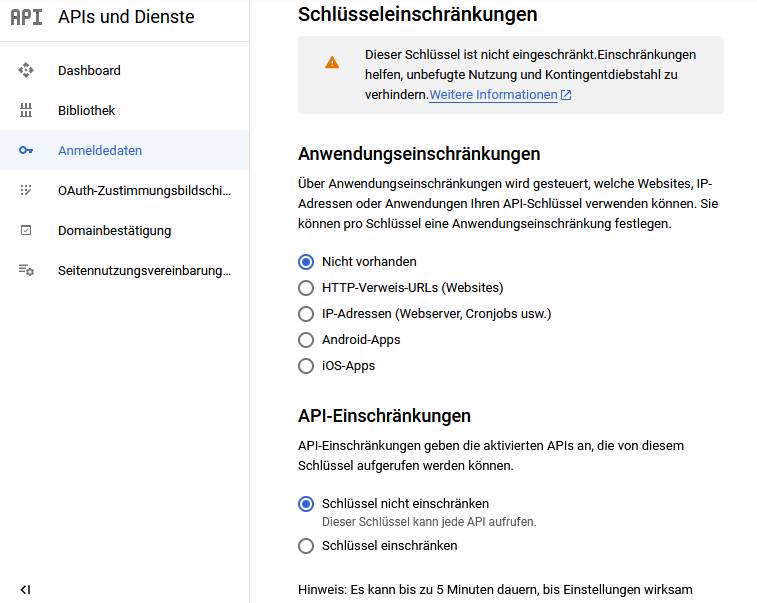Screen dimensions: 757x603
Task: Select the 'Nicht vorhanden' radio option
Action: (306, 262)
